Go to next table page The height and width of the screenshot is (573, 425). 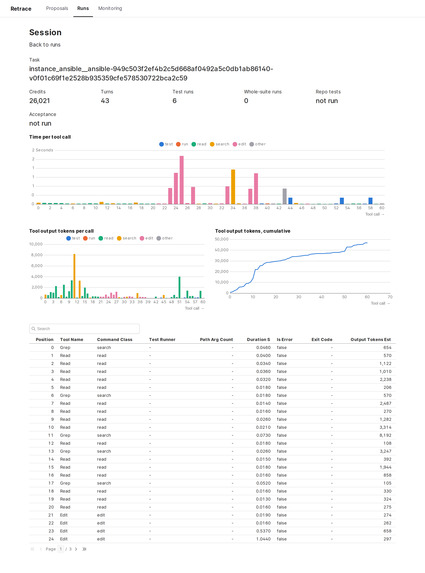(76, 549)
